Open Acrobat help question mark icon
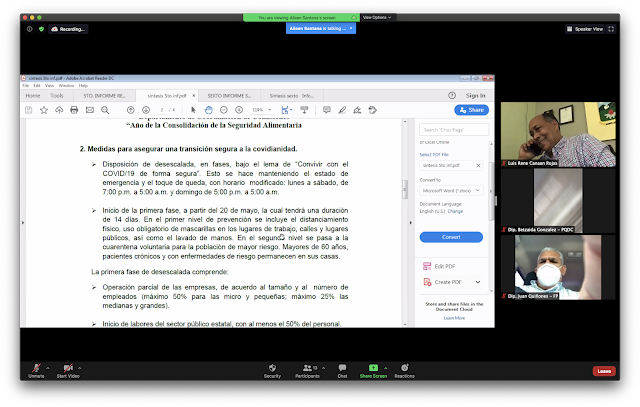This screenshot has height=407, width=640. click(x=452, y=95)
